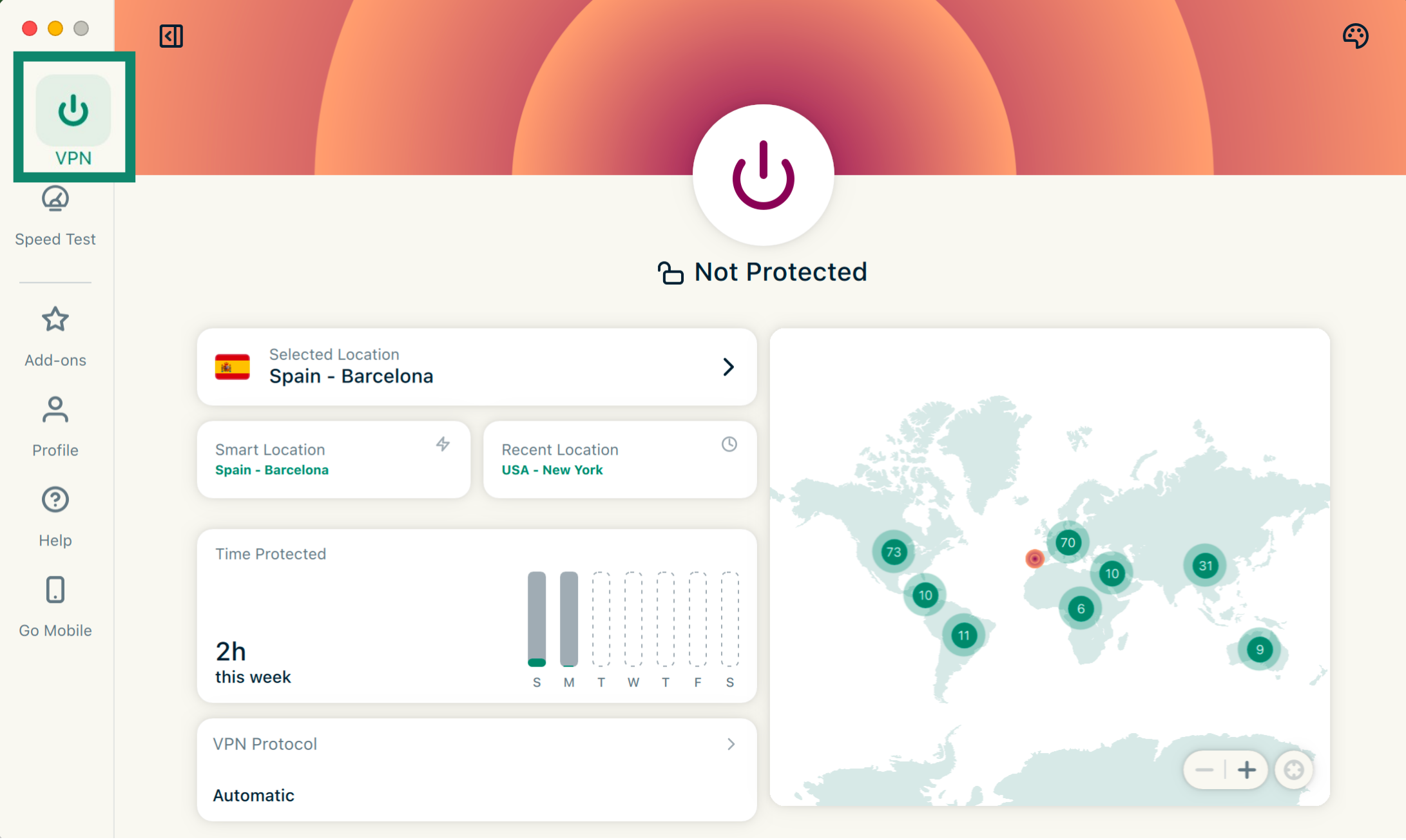Screen dimensions: 1406x840
Task: Open the Selected Location Spain - Barcelona card
Action: (x=477, y=367)
